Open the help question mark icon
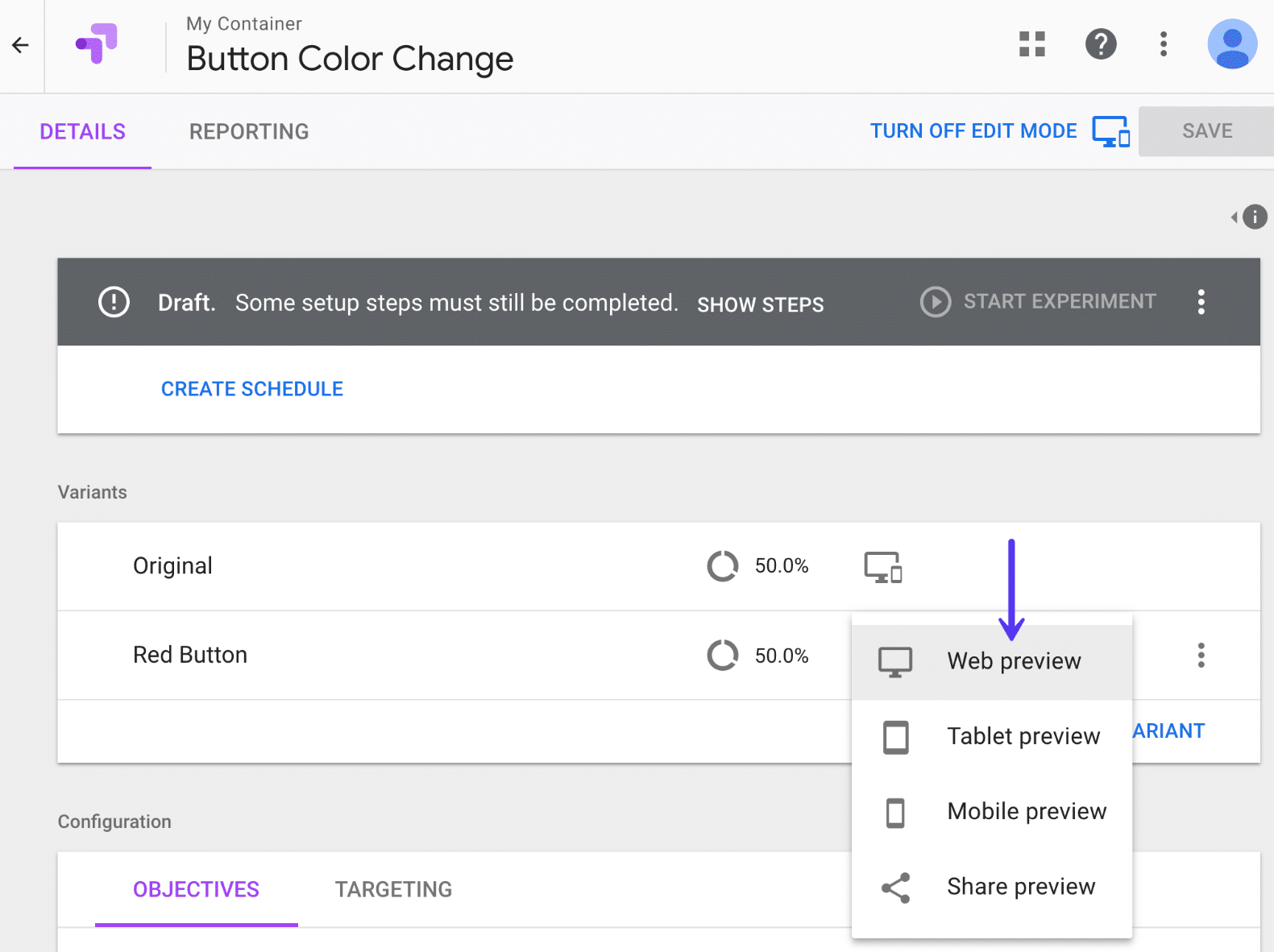1274x952 pixels. pyautogui.click(x=1100, y=44)
